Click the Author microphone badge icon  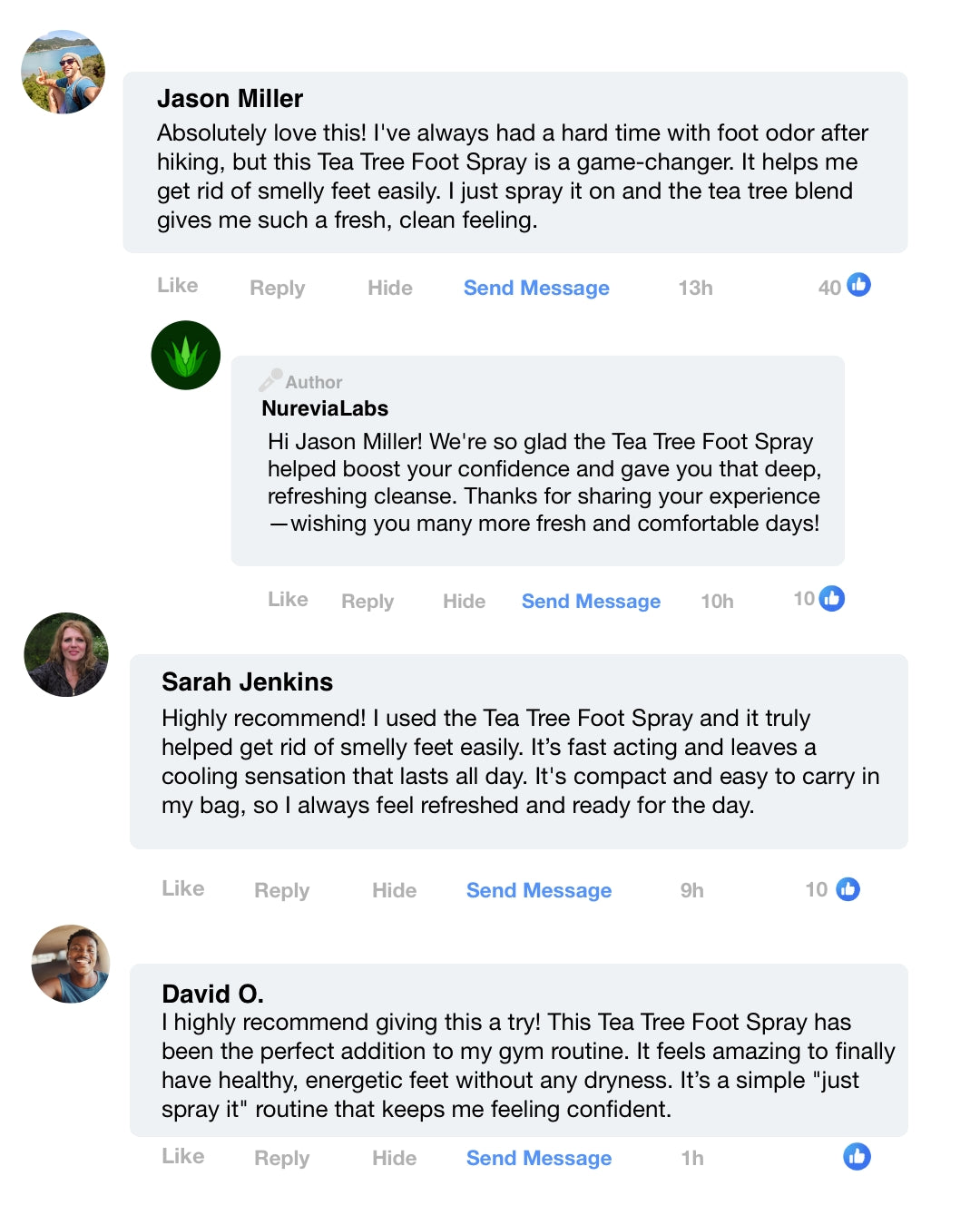[x=270, y=380]
